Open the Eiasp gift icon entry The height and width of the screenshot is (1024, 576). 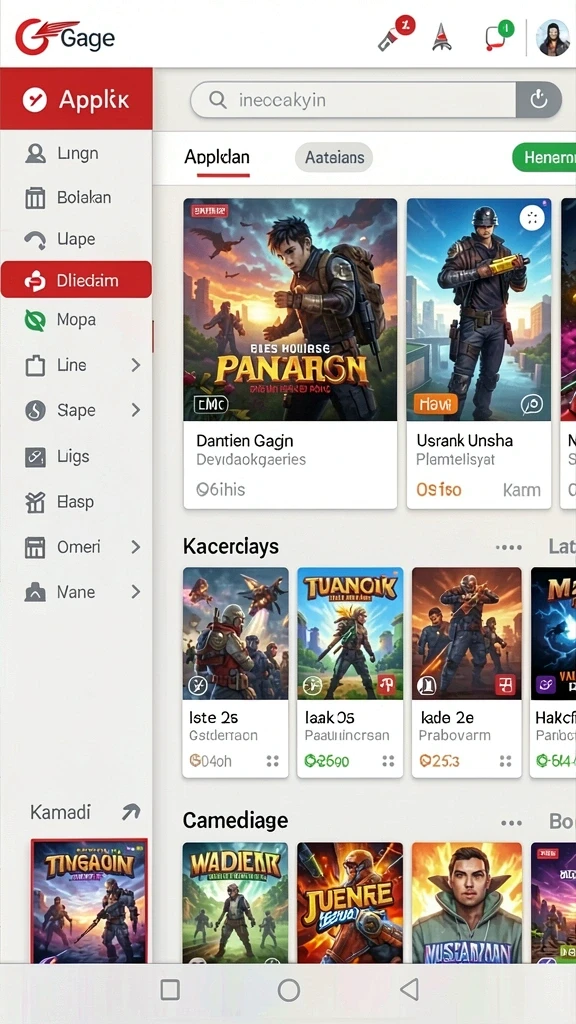click(35, 502)
